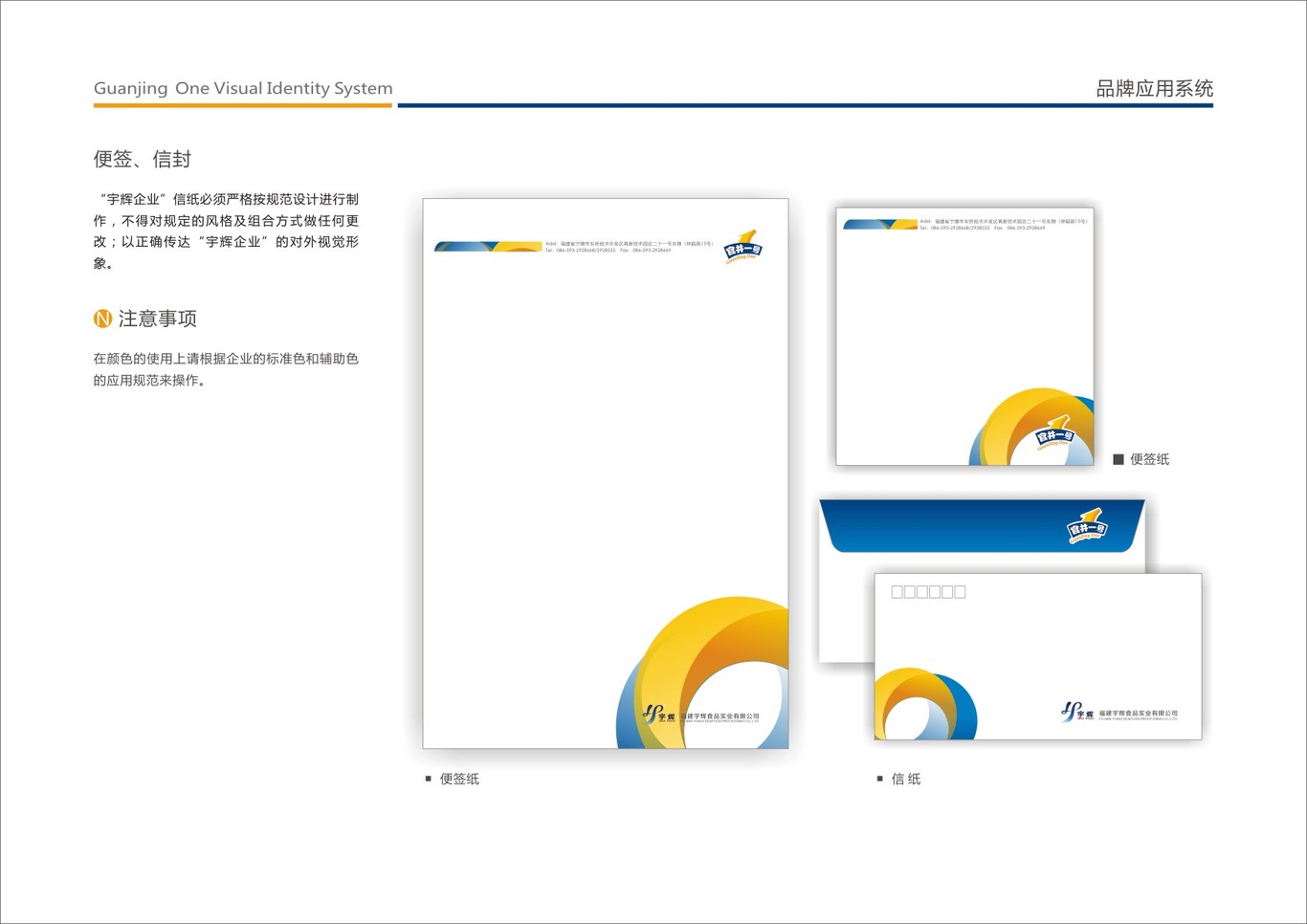Image resolution: width=1307 pixels, height=924 pixels.
Task: Click the address line on the large letterhead header
Action: [630, 247]
